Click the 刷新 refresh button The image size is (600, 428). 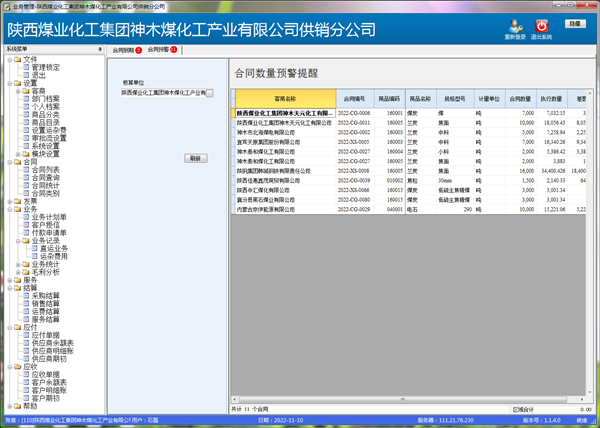coord(195,158)
